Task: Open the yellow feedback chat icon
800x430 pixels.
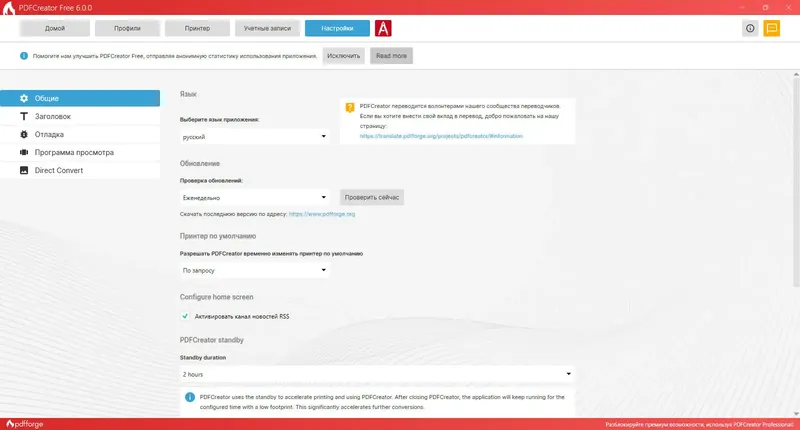Action: click(771, 29)
